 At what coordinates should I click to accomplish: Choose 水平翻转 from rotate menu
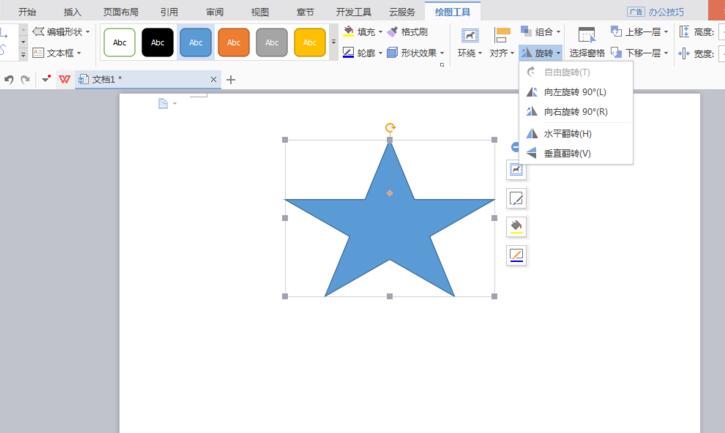576,134
